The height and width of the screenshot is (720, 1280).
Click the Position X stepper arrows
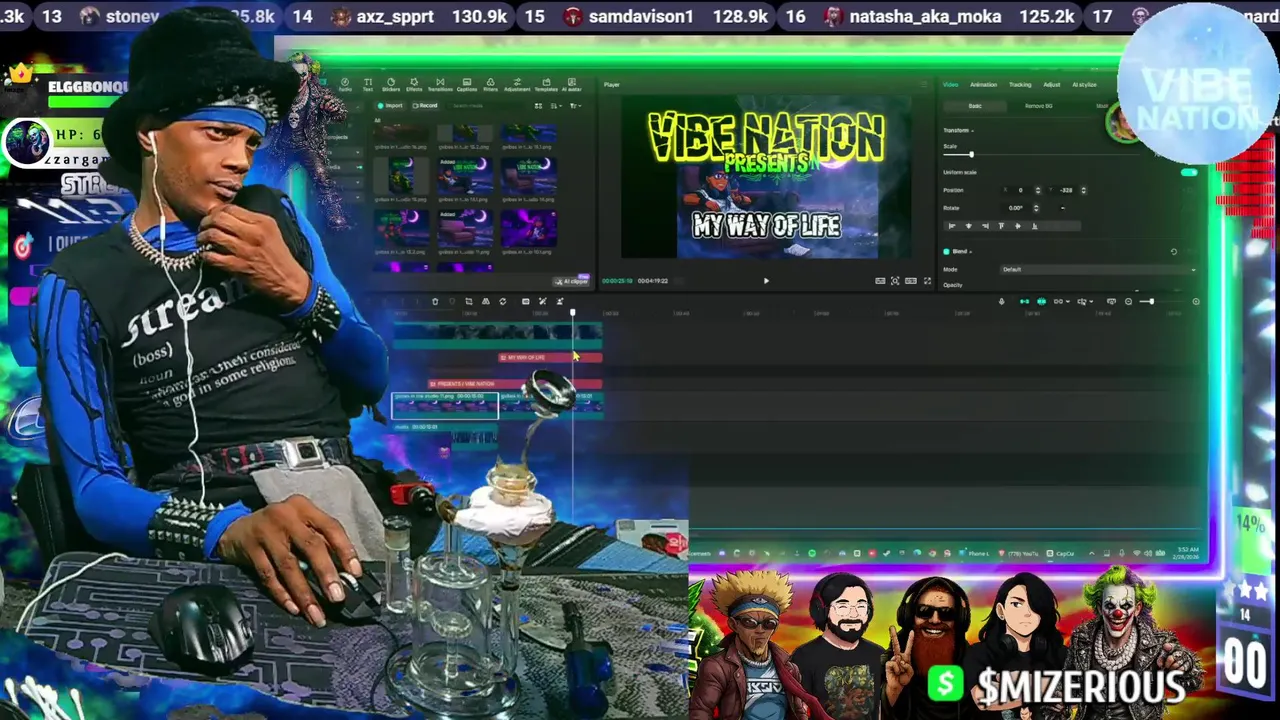click(1038, 190)
